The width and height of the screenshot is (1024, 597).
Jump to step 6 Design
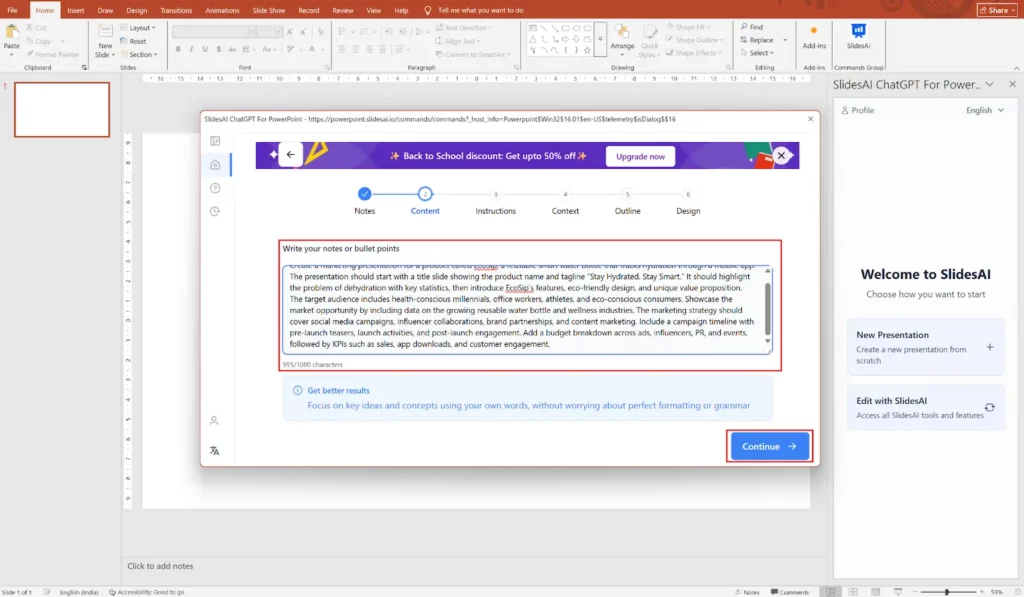(688, 194)
